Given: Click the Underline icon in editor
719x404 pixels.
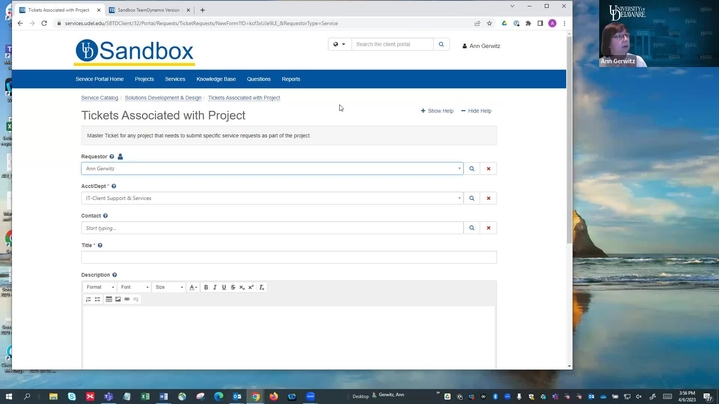Looking at the screenshot, I should (224, 287).
